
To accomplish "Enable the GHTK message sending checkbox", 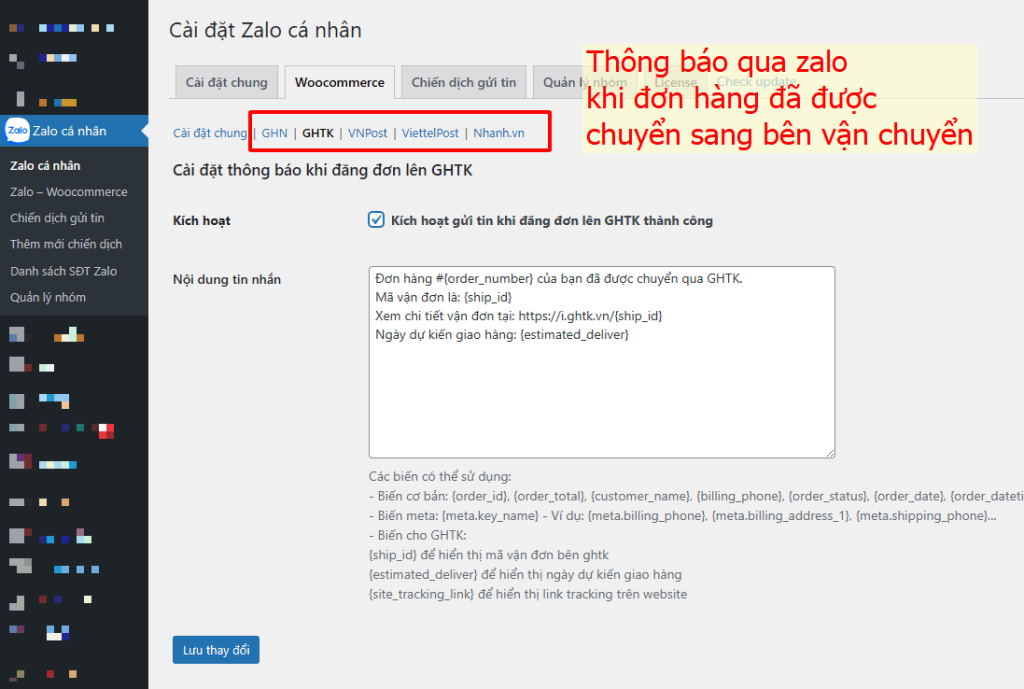I will [376, 220].
